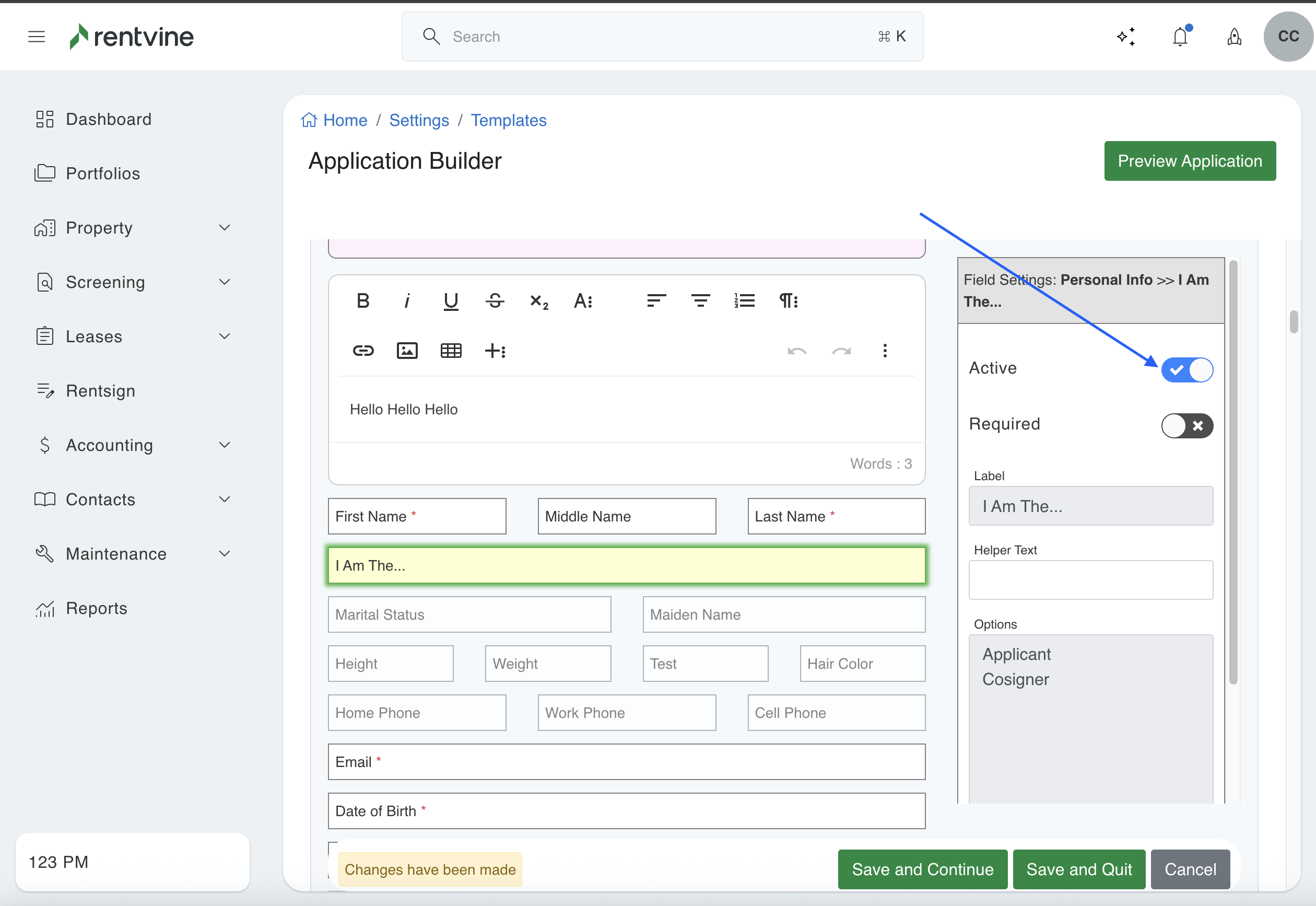
Task: Click the sparkle AI assistant icon
Action: [1126, 37]
